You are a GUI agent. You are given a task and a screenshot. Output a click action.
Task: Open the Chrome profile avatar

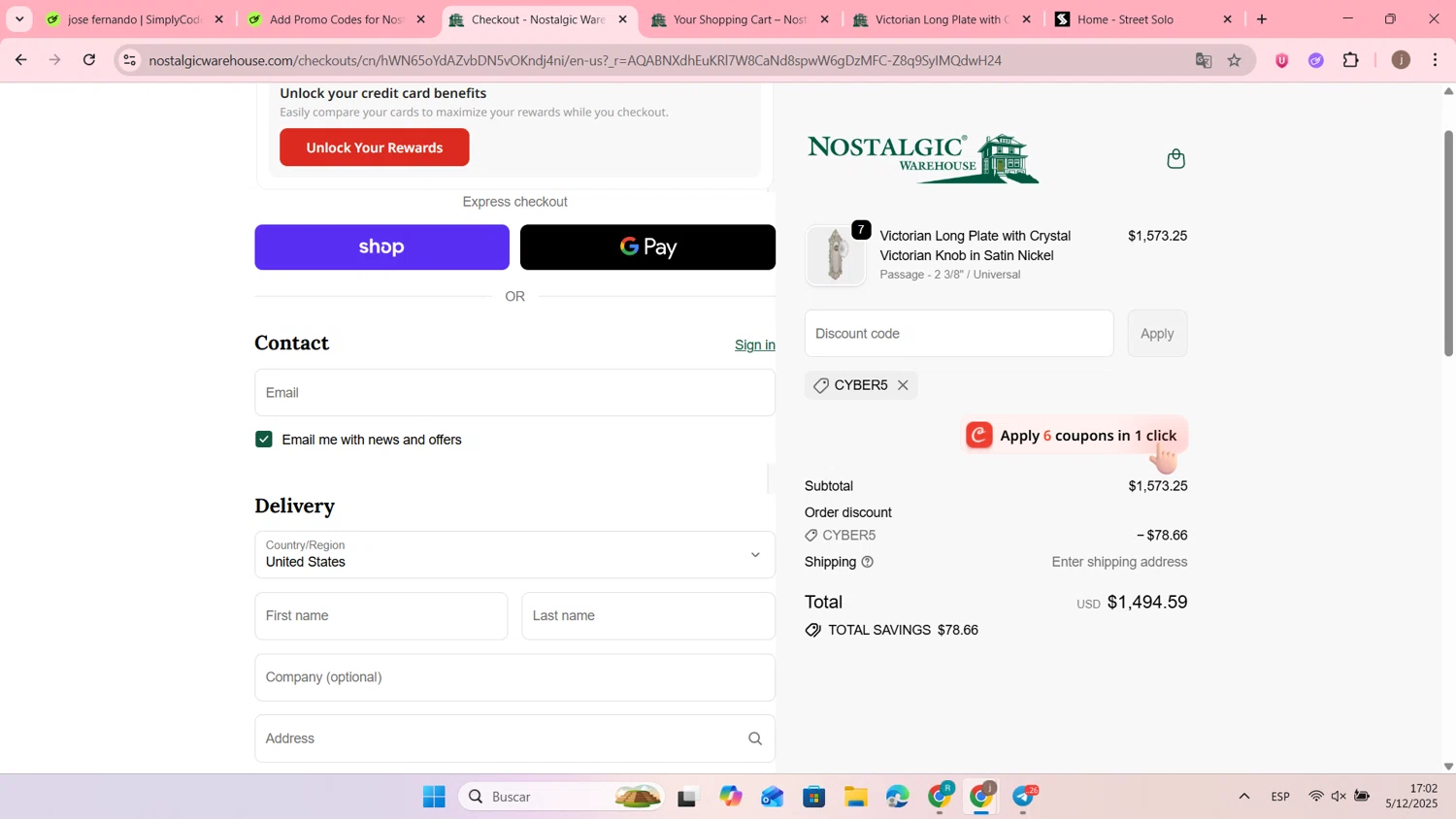[1401, 60]
